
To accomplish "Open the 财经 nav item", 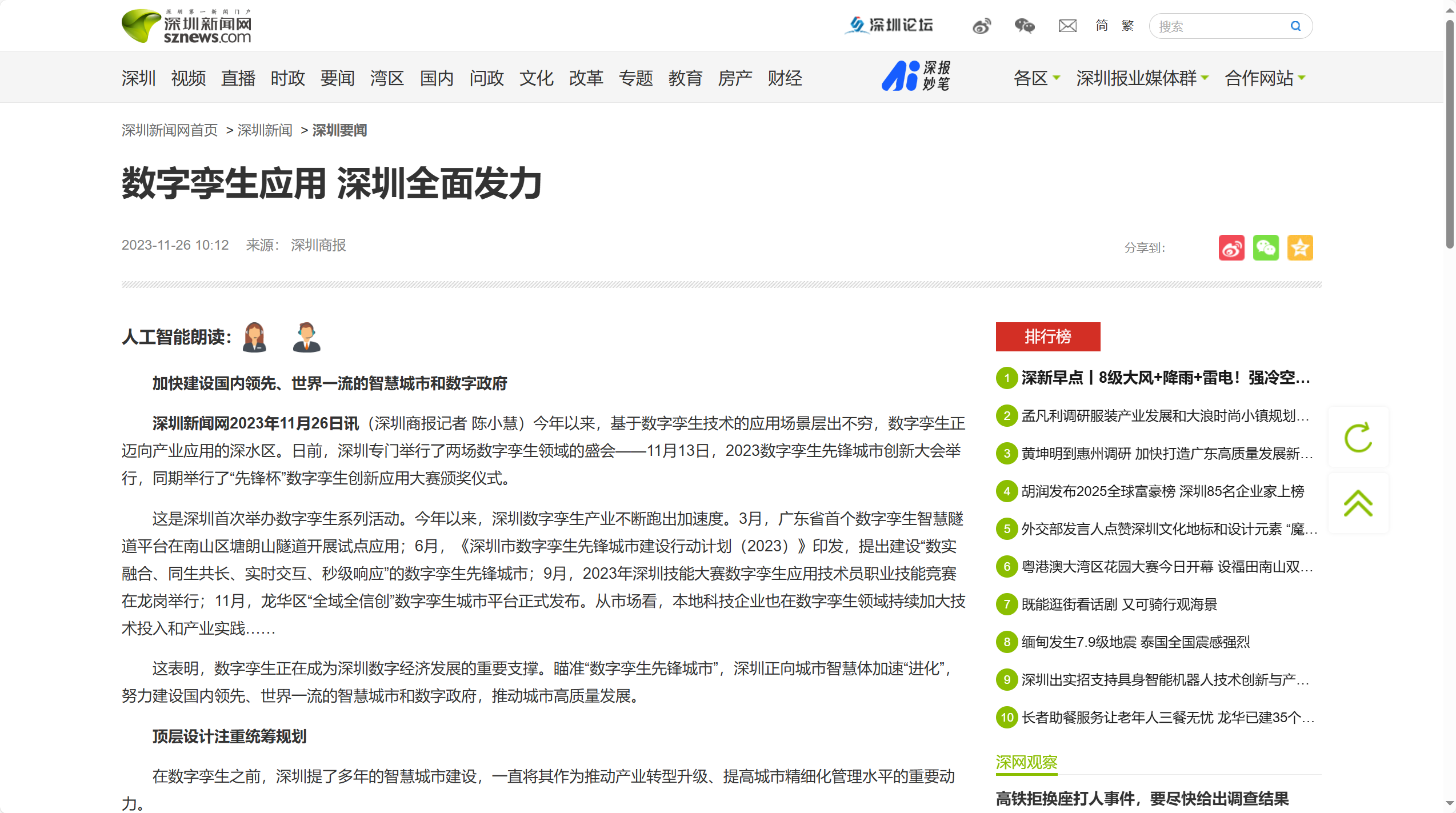I will coord(785,78).
